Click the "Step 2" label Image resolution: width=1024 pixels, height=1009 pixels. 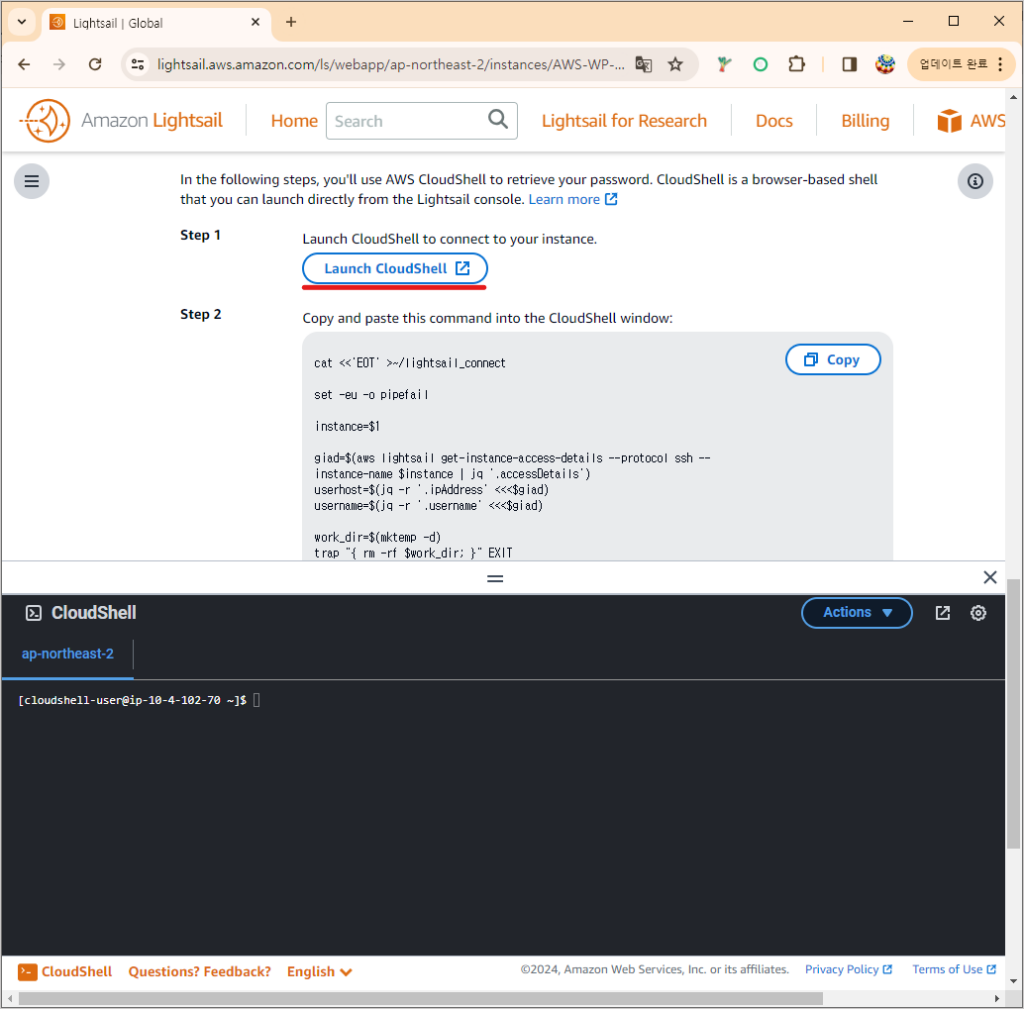pyautogui.click(x=200, y=314)
